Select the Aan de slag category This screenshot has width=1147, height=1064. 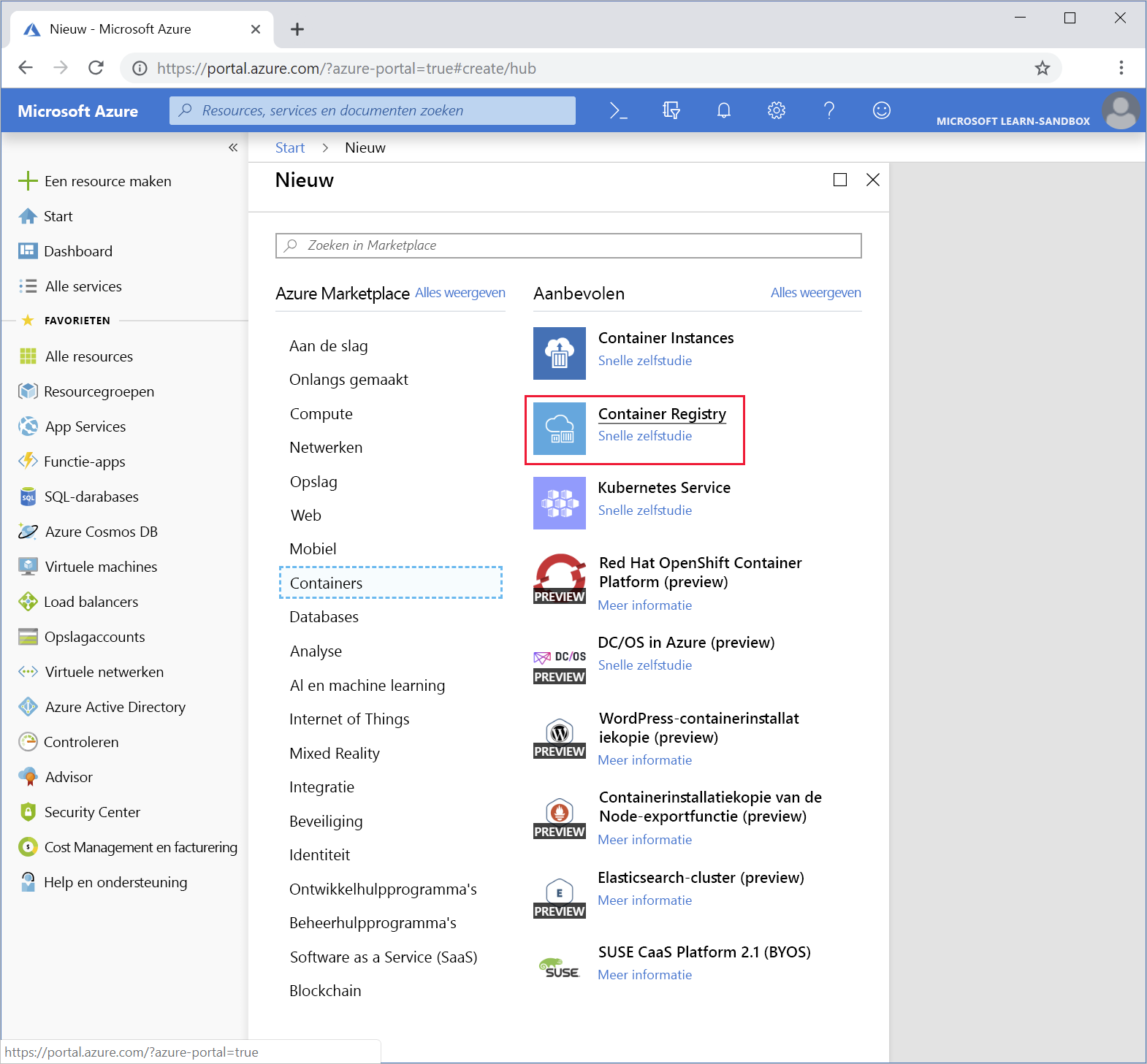click(x=329, y=346)
